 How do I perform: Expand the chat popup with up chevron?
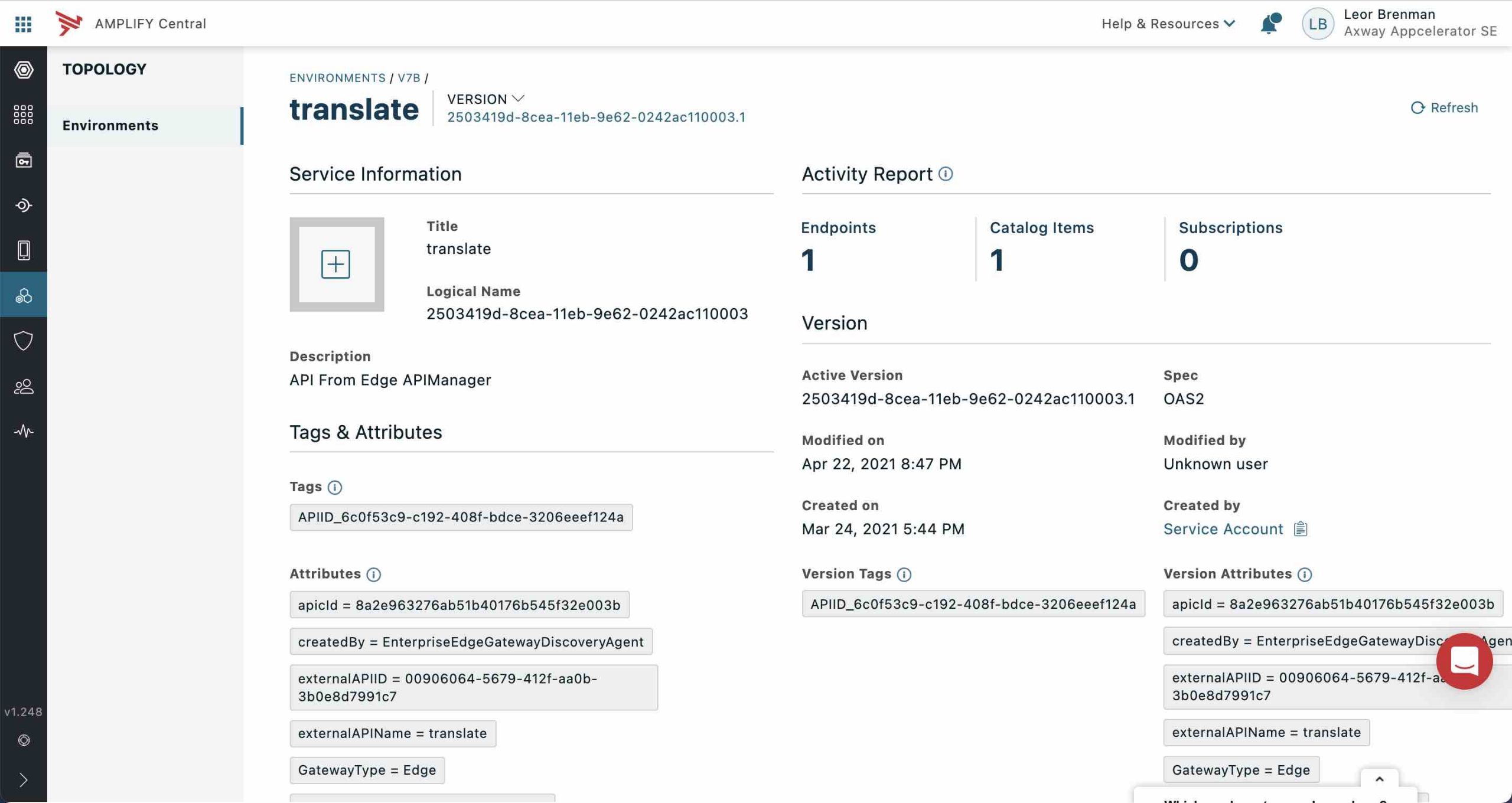click(1379, 779)
